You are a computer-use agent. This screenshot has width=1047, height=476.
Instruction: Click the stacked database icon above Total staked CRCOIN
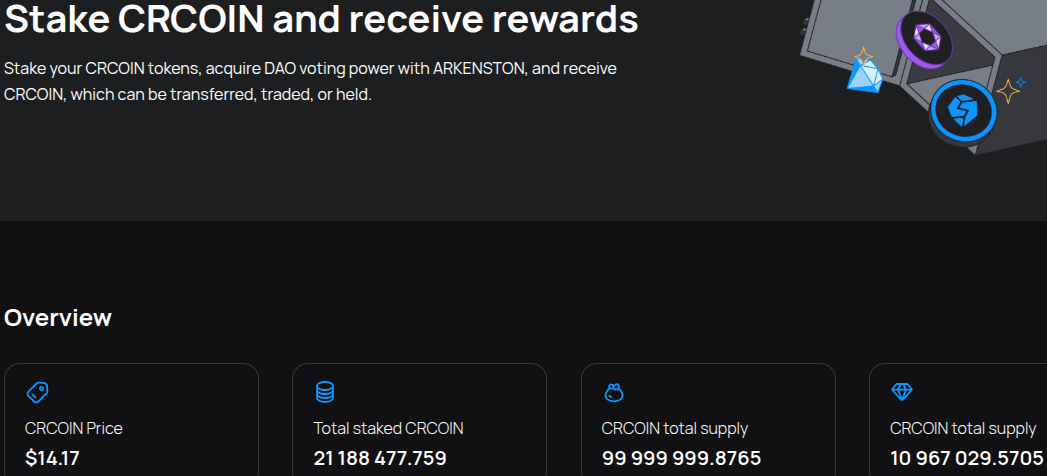[x=325, y=392]
